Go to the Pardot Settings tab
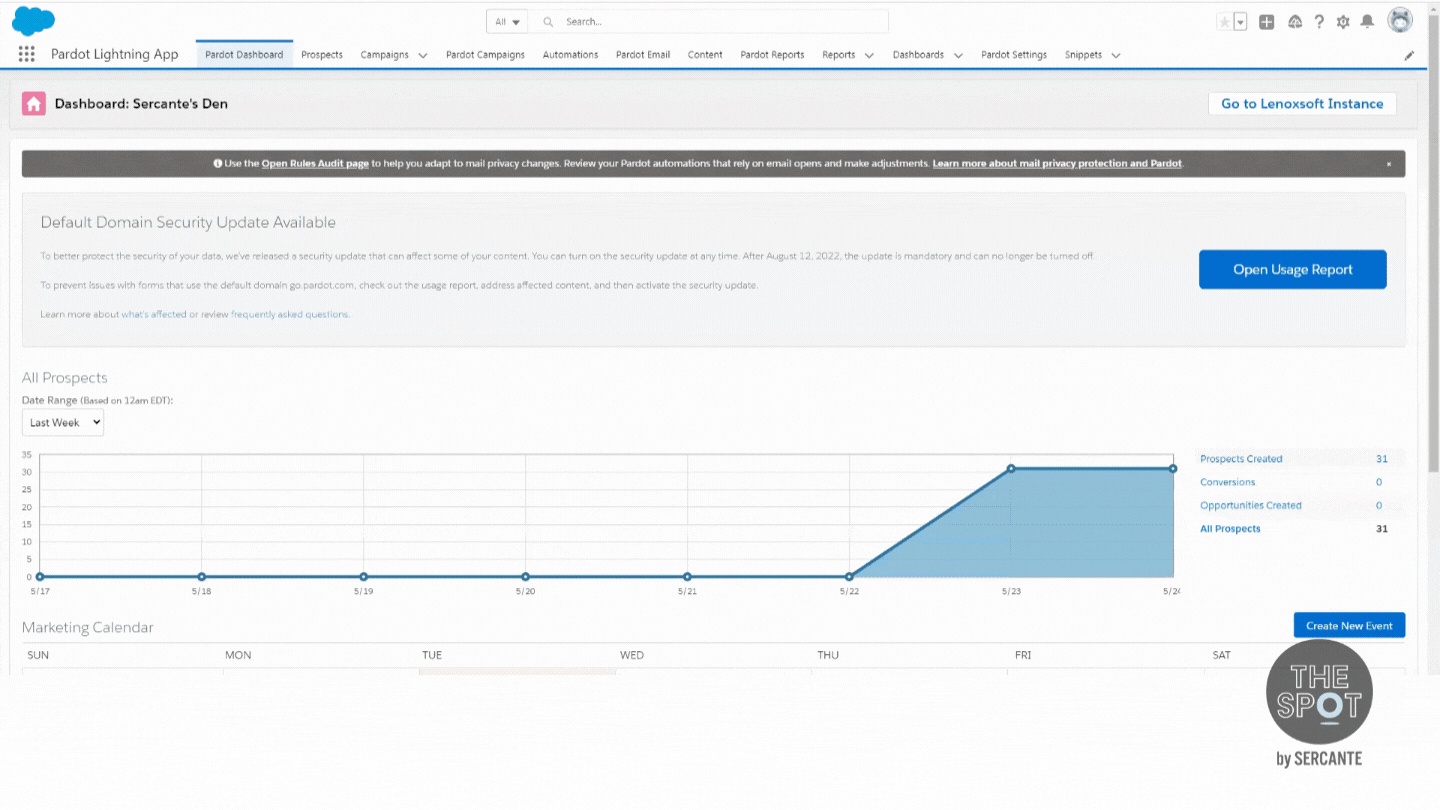 (x=1014, y=55)
